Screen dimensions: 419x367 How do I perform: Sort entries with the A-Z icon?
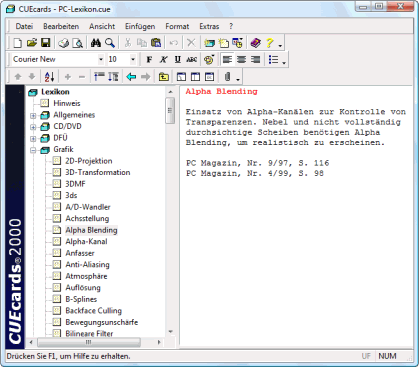(x=49, y=77)
